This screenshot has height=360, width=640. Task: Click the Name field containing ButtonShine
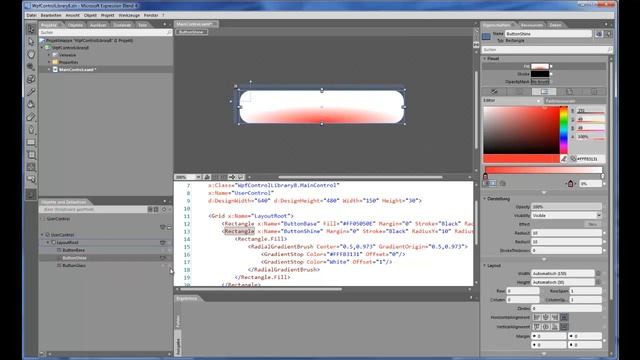coord(548,34)
